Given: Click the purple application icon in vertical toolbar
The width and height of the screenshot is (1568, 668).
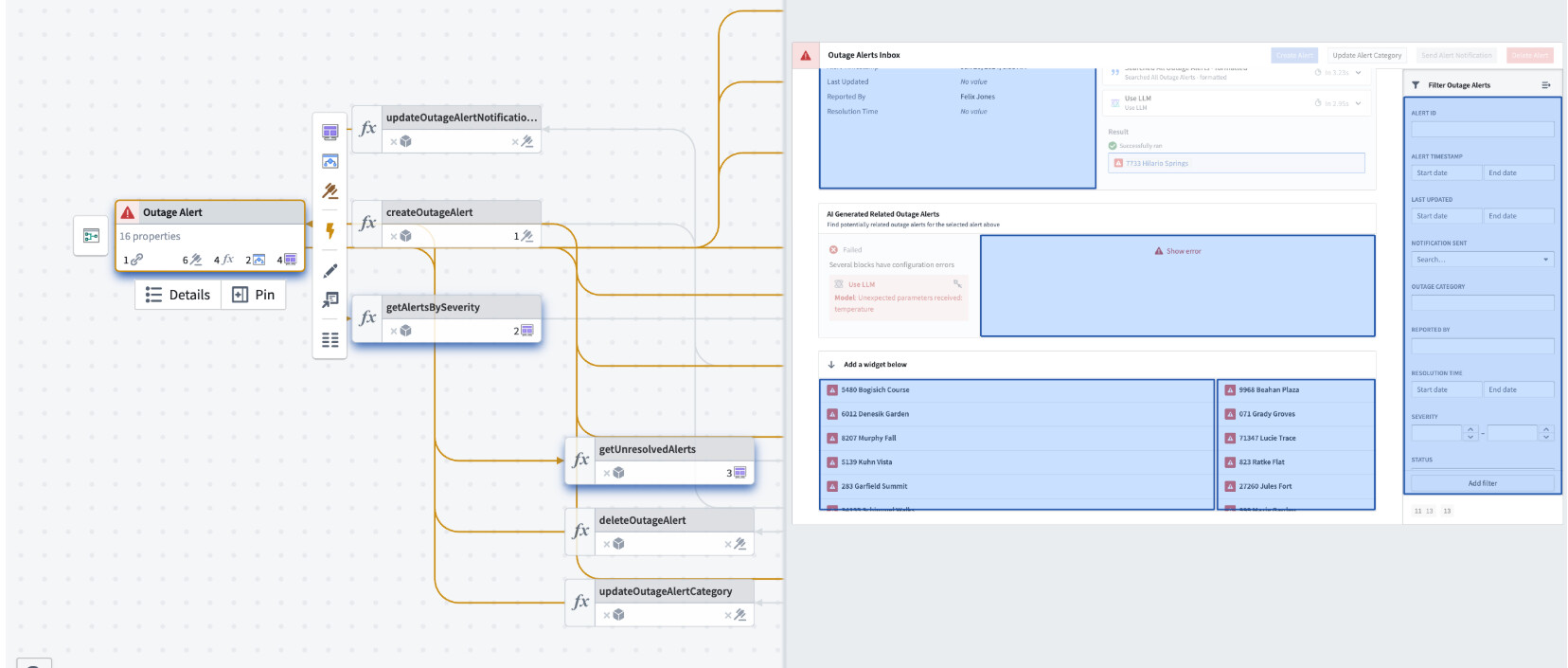Looking at the screenshot, I should coord(330,132).
